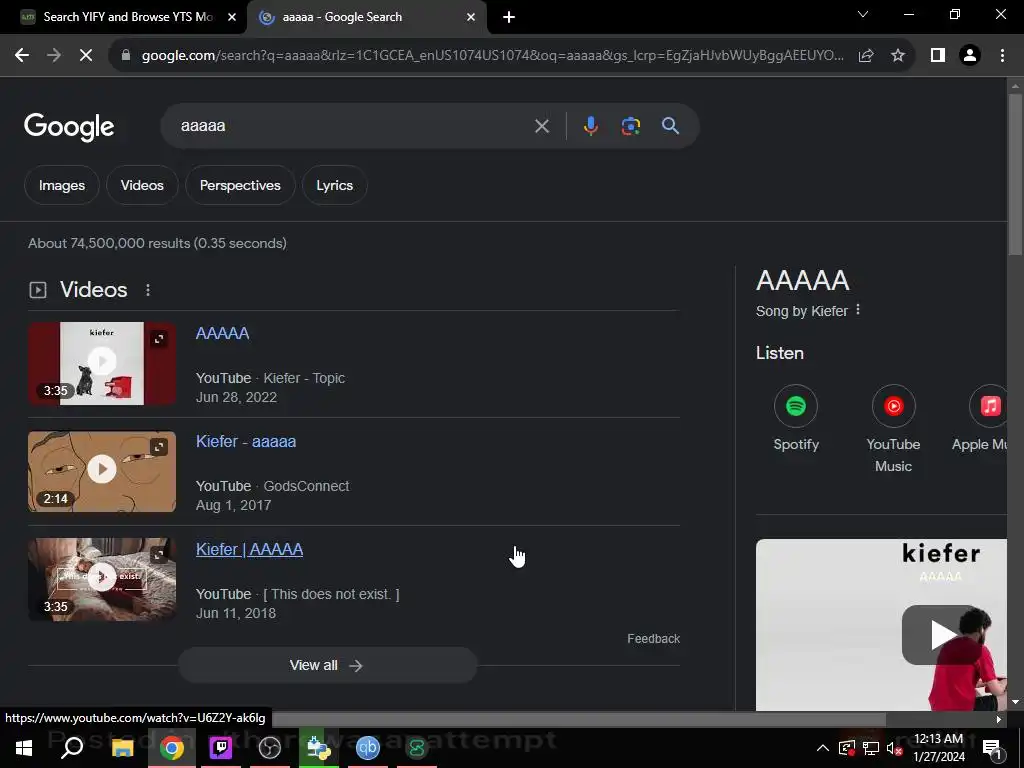Clear the search box text

[x=541, y=126]
